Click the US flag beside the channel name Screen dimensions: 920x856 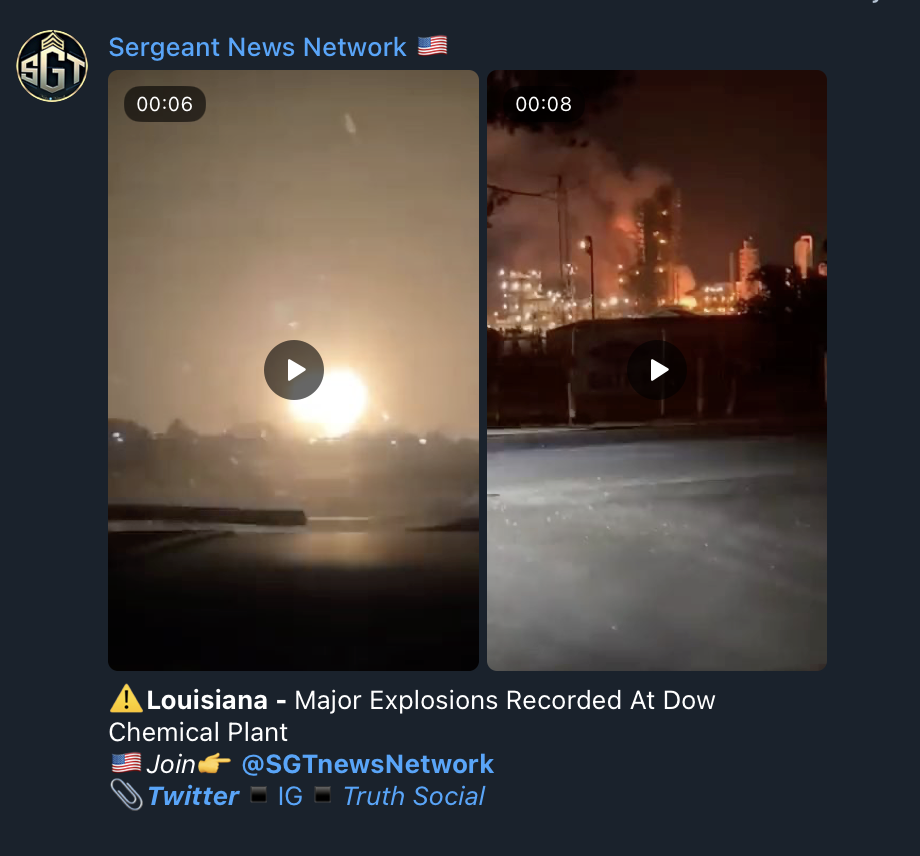click(432, 46)
